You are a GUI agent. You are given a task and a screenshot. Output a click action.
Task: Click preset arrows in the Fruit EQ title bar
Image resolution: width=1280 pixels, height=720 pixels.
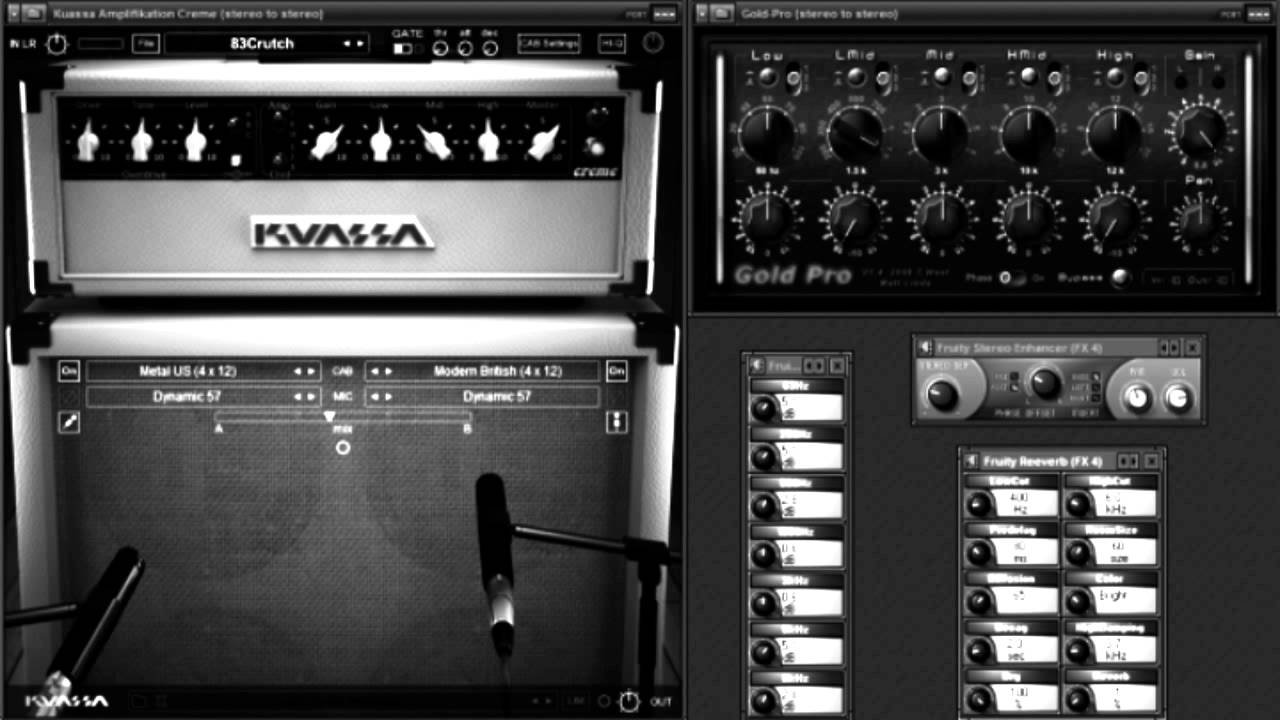click(x=815, y=366)
